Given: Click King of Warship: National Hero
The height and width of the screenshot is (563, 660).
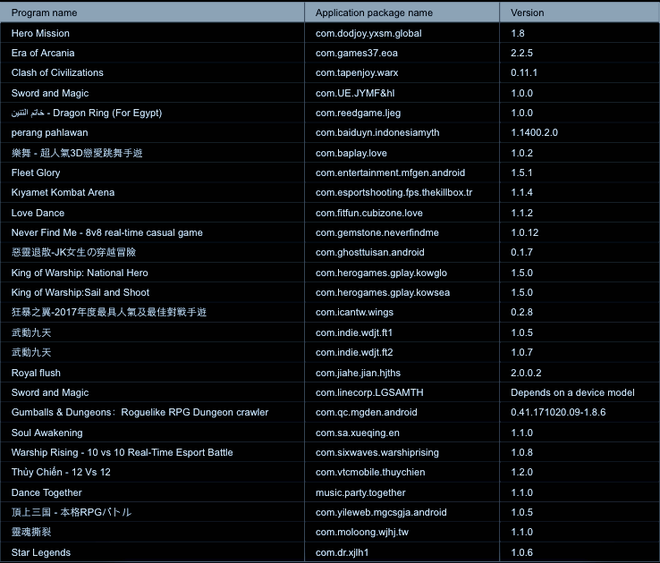Looking at the screenshot, I should click(x=80, y=273).
